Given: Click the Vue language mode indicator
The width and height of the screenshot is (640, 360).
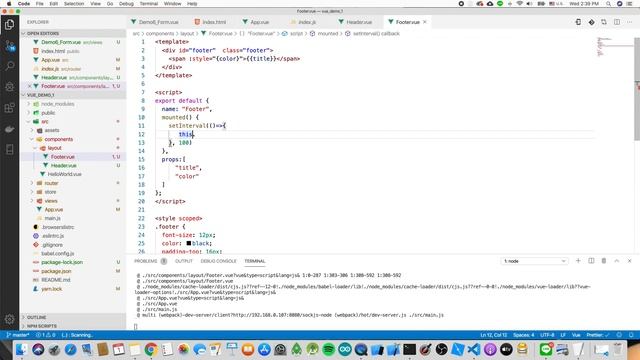Looking at the screenshot, I should click(576, 335).
